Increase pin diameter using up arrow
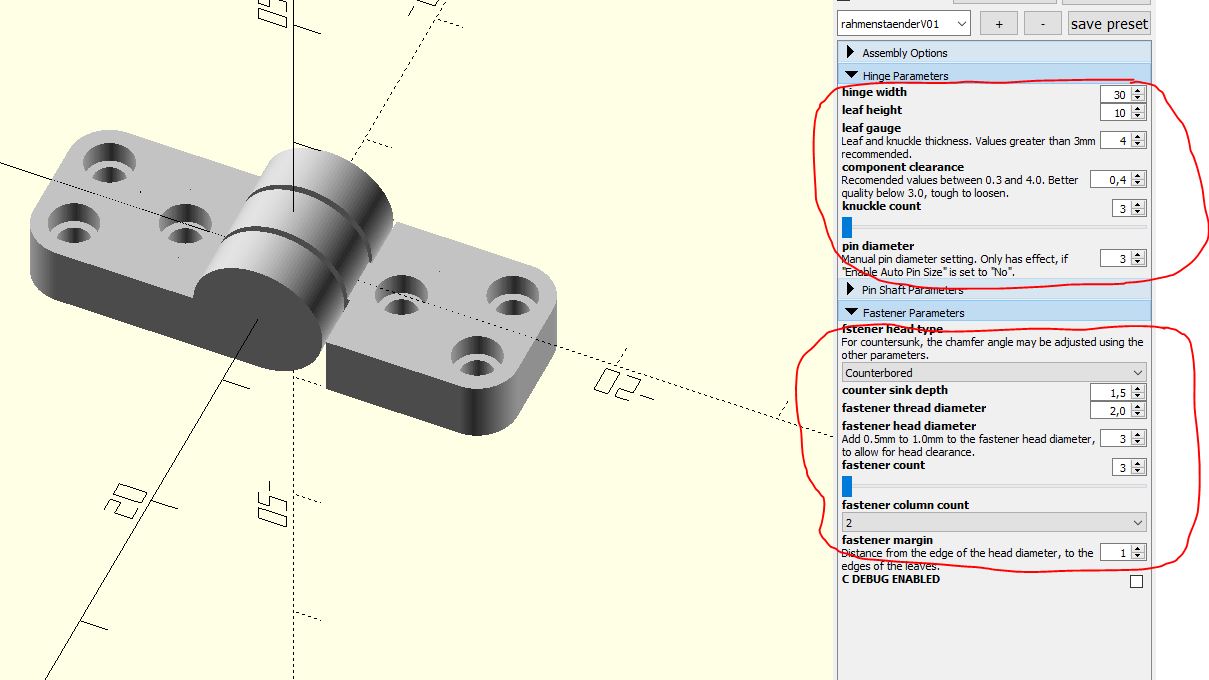 1139,254
